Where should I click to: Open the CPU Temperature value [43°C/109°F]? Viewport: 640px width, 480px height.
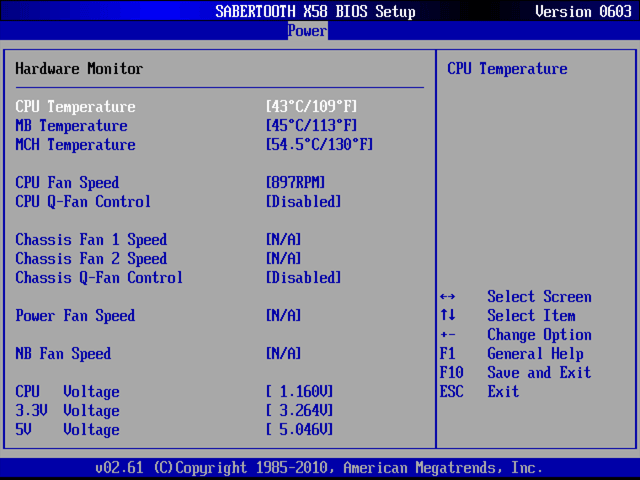311,107
